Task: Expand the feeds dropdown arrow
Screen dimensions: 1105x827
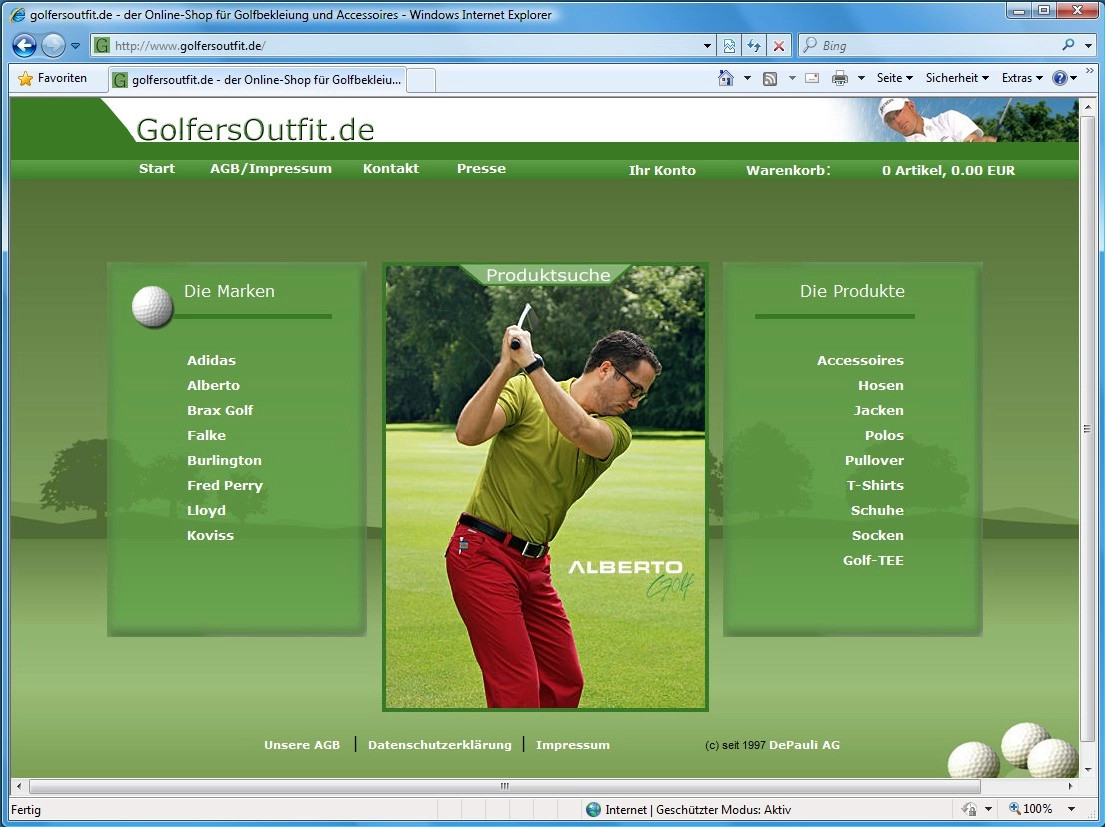Action: coord(792,78)
